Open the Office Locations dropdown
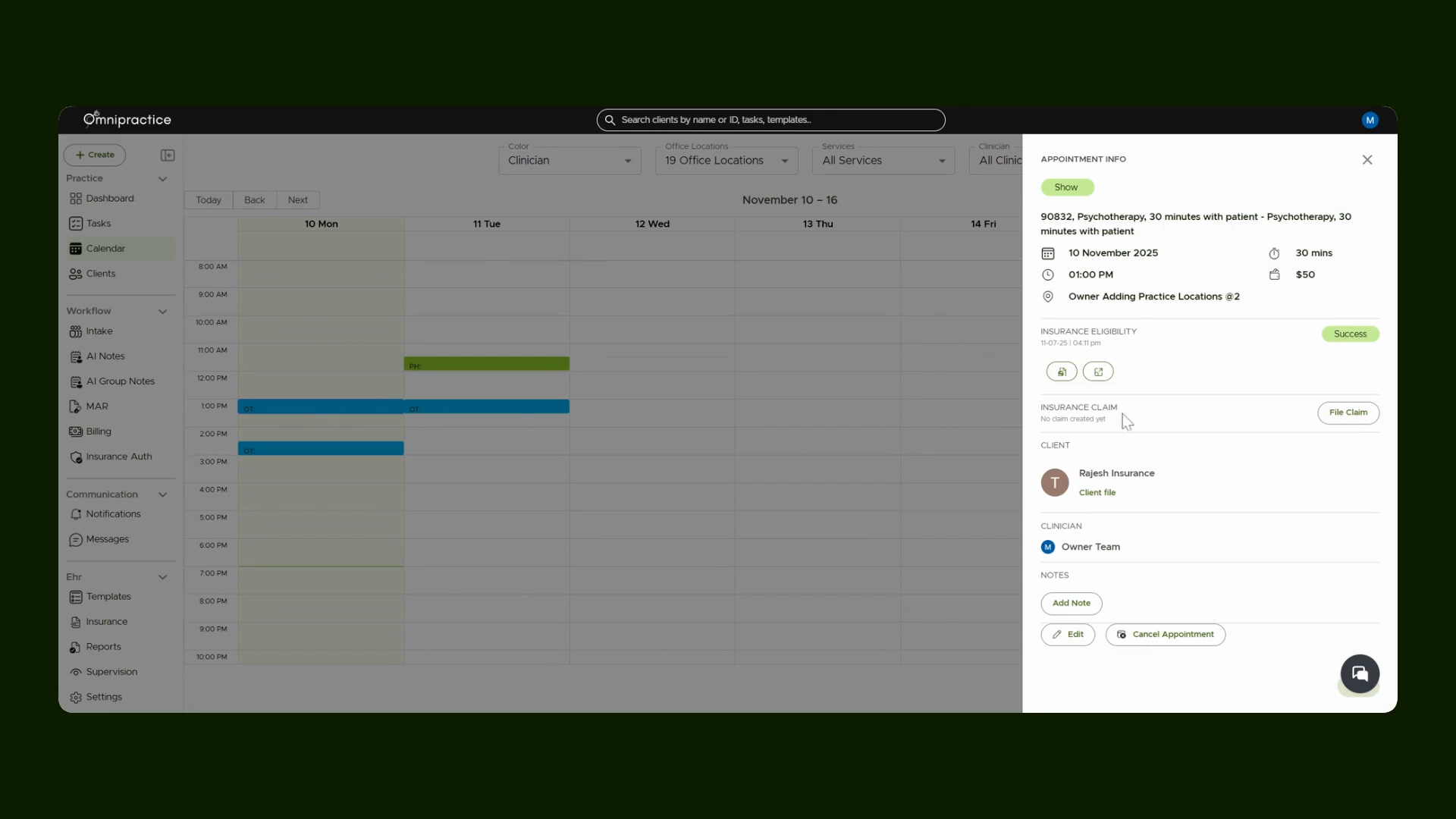 click(726, 161)
